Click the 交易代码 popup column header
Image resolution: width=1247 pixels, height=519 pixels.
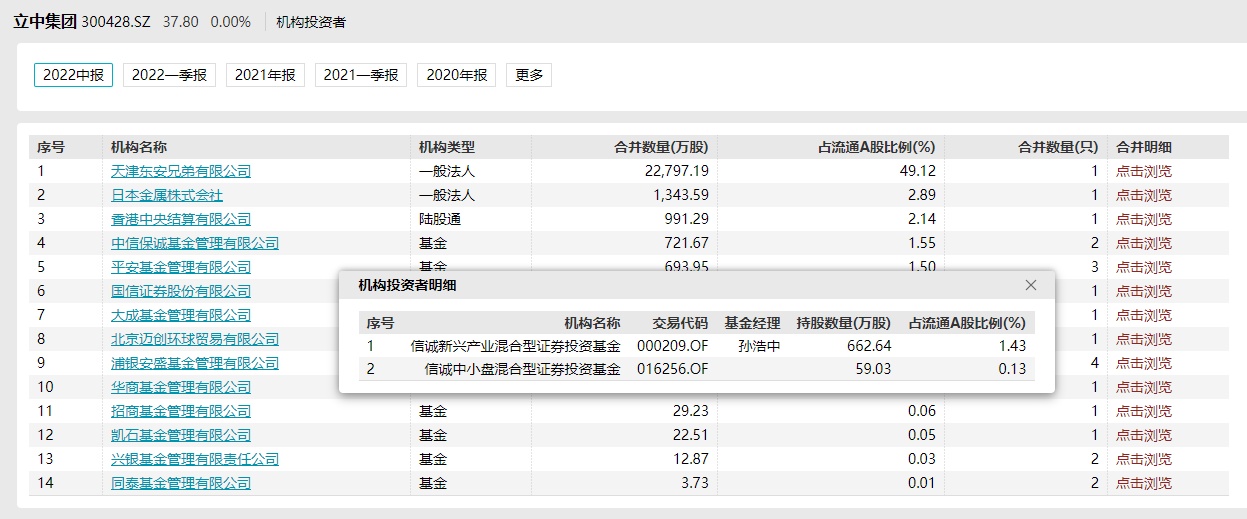click(680, 323)
